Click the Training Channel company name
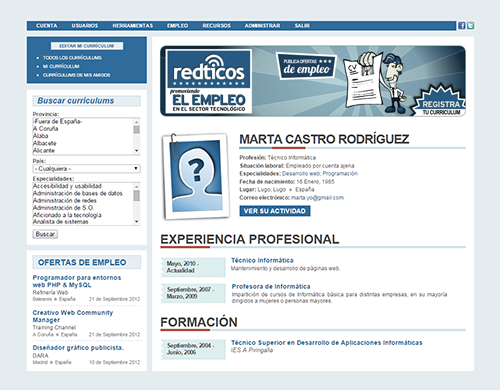The image size is (500, 390). (x=54, y=328)
